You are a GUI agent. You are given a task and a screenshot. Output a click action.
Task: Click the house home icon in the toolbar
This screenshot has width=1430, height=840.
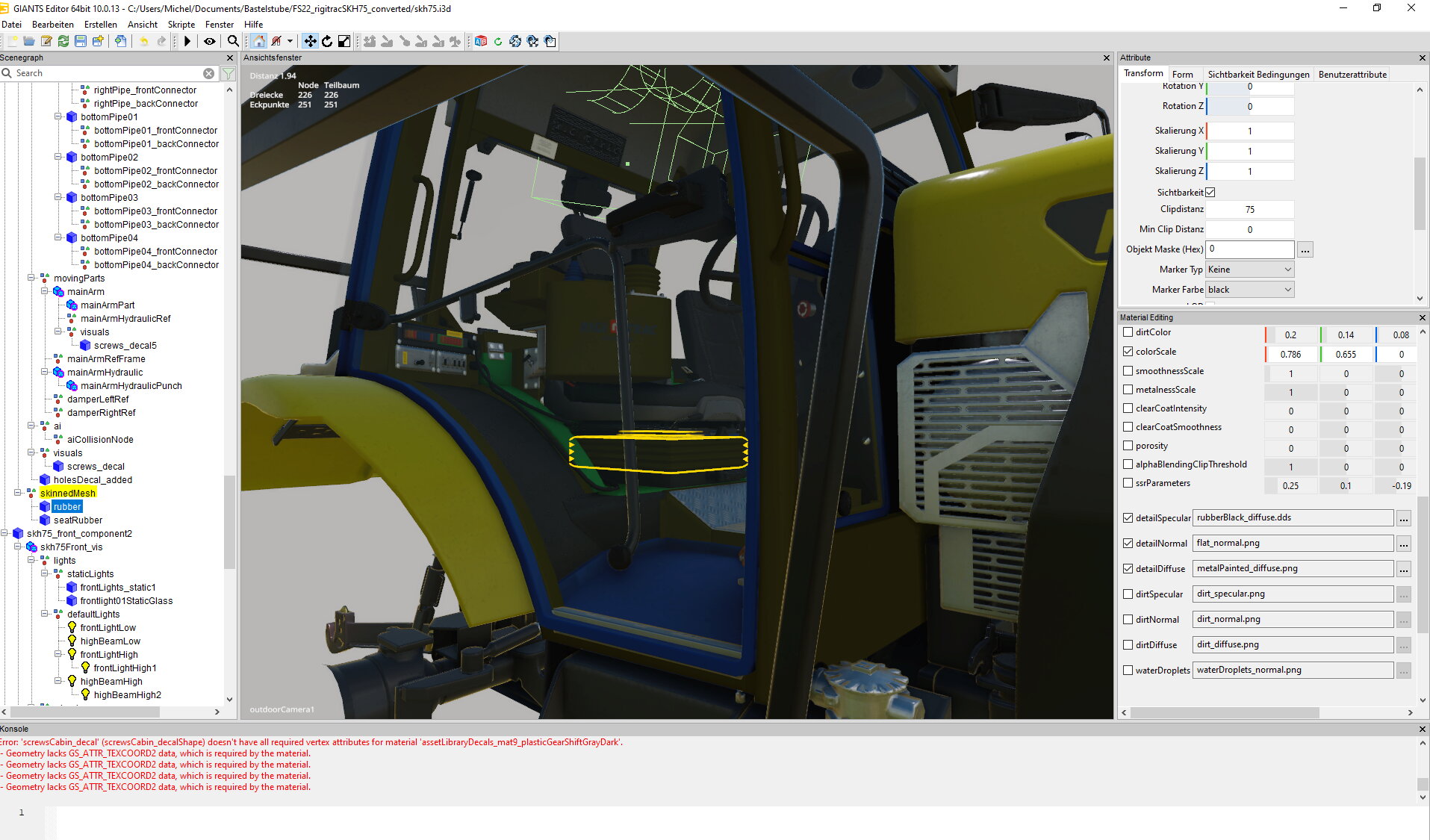coord(258,41)
